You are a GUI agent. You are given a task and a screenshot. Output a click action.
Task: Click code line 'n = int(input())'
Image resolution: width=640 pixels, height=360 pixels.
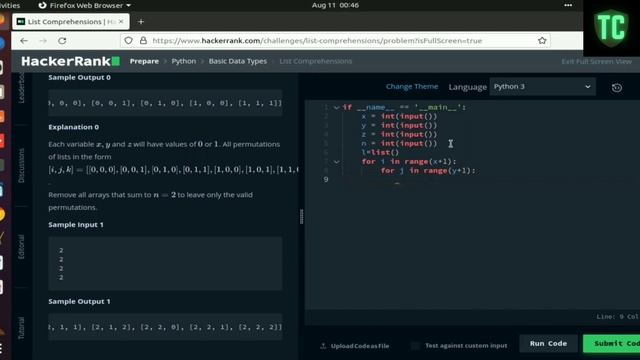(x=399, y=144)
